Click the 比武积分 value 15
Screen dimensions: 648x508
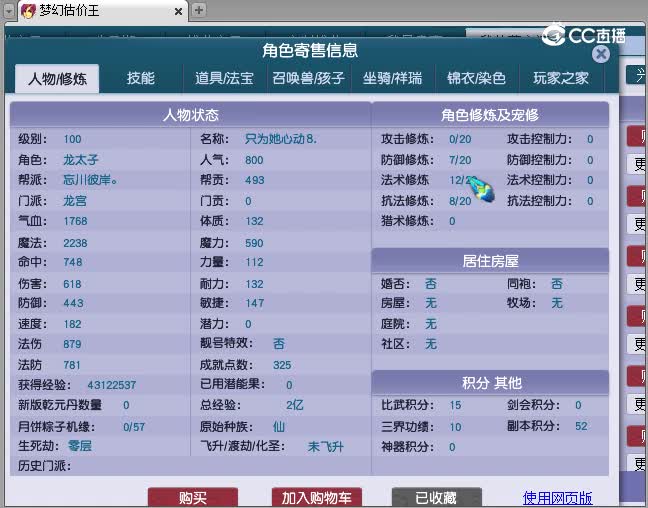click(x=455, y=405)
